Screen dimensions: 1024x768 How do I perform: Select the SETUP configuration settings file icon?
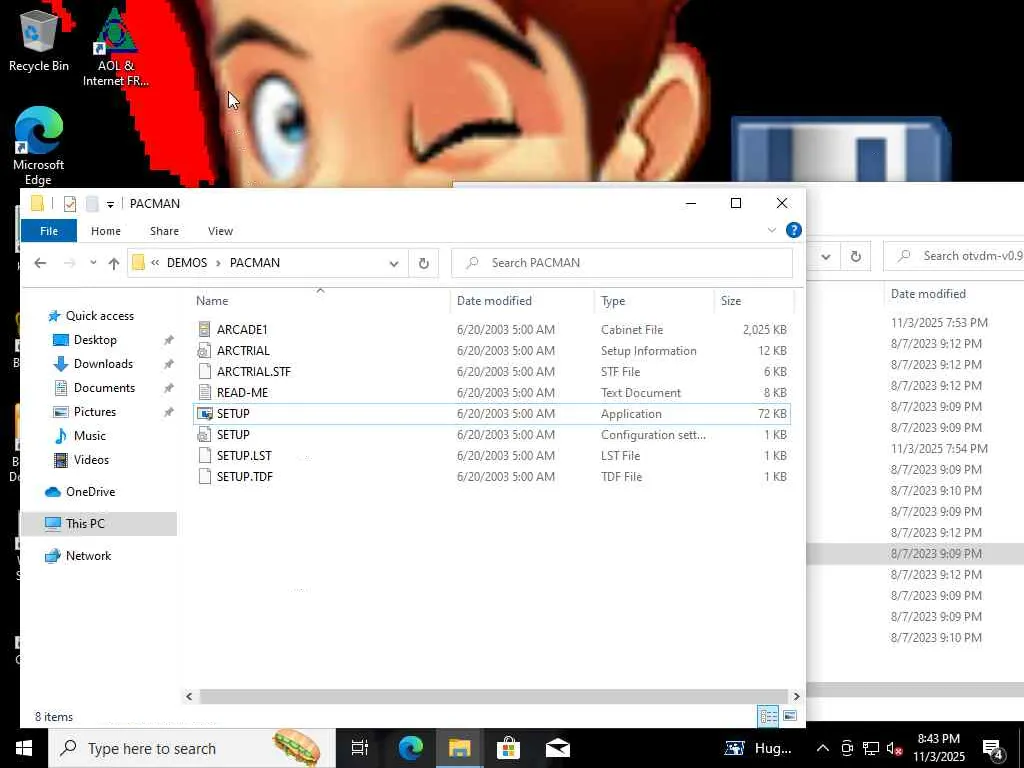204,435
